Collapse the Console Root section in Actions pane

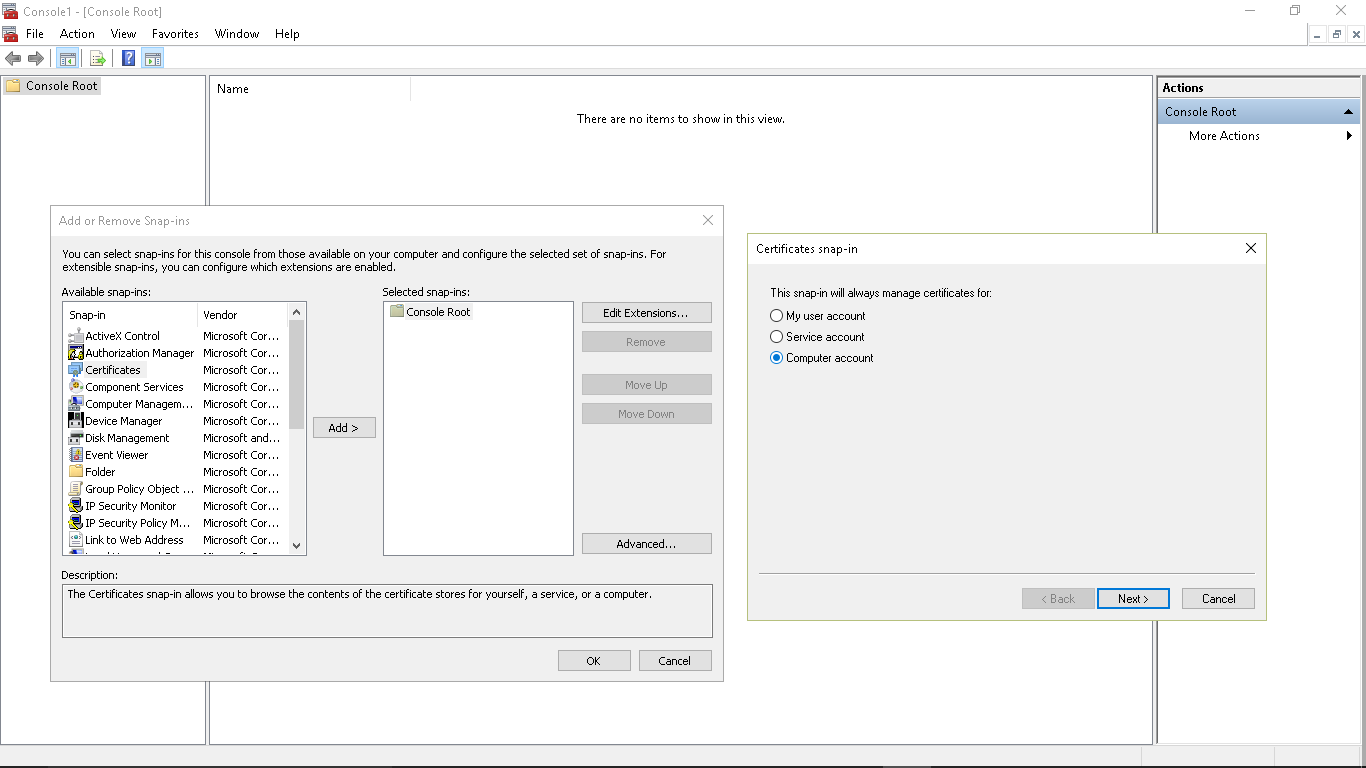pyautogui.click(x=1348, y=112)
